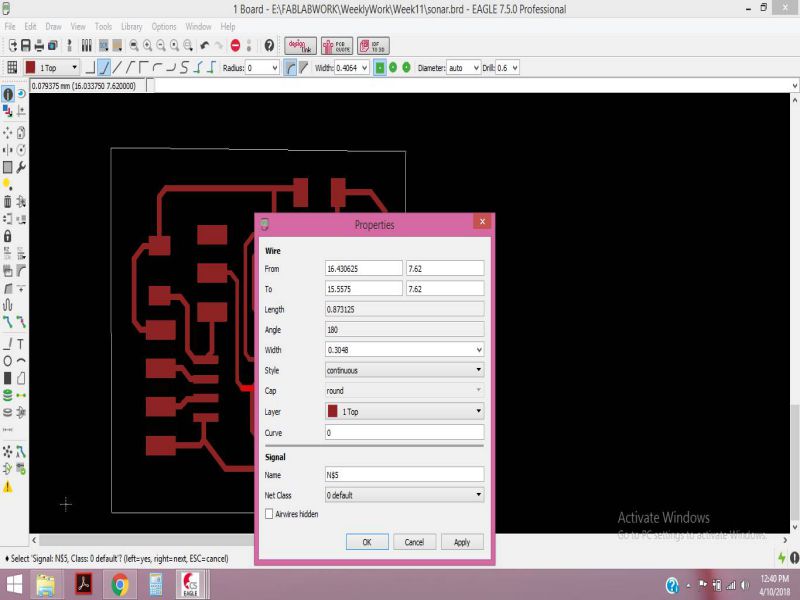Select the Mirror tool
Screen dimensions: 800x600
[x=8, y=150]
